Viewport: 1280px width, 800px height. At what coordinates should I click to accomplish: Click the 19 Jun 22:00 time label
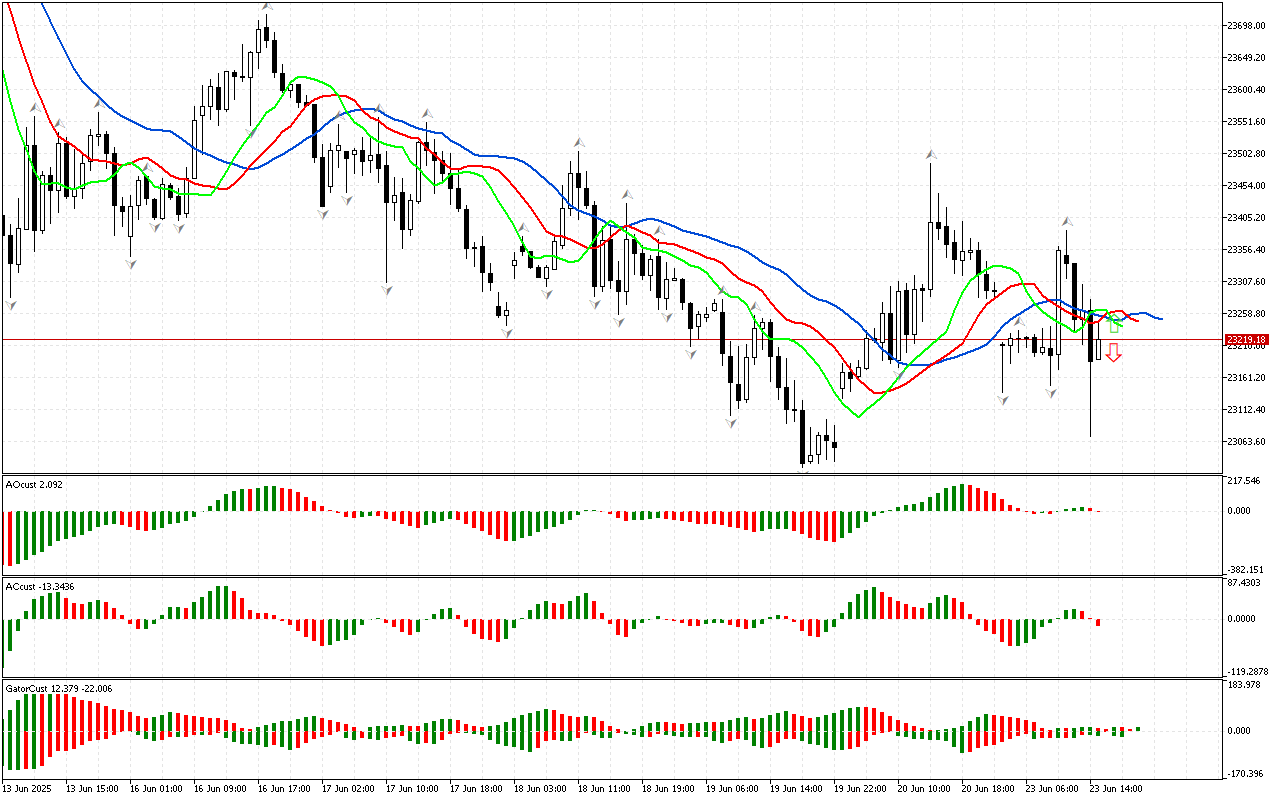click(860, 788)
